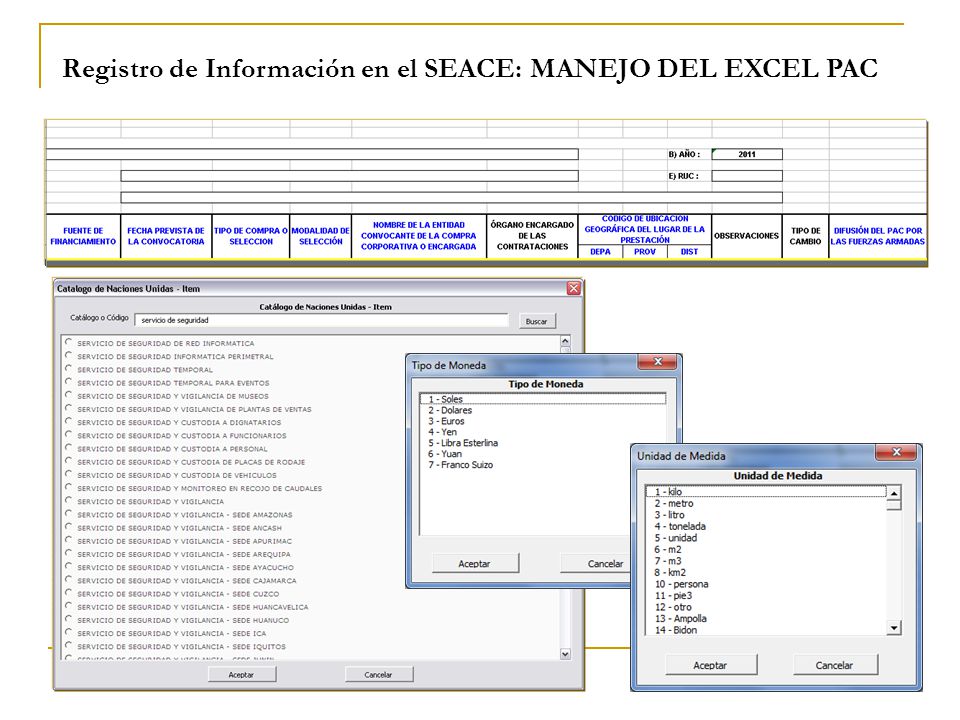Click DEPA sub-header cell

pyautogui.click(x=600, y=252)
